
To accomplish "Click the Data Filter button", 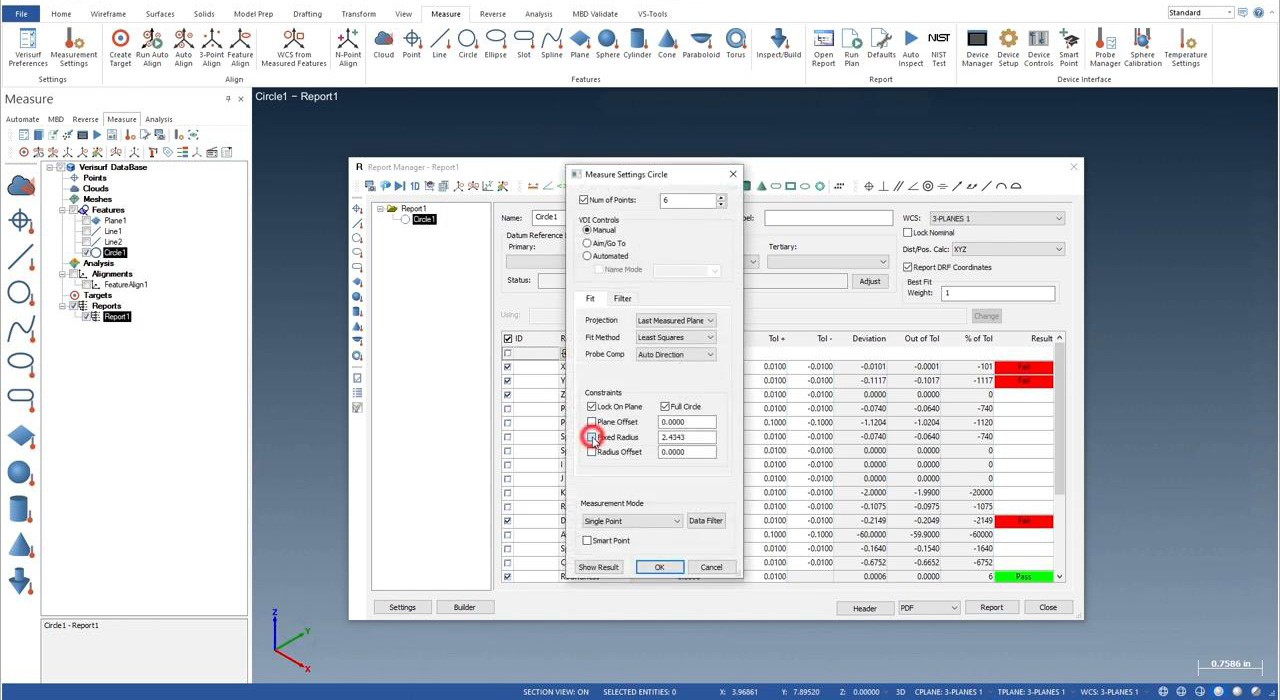I will [705, 520].
